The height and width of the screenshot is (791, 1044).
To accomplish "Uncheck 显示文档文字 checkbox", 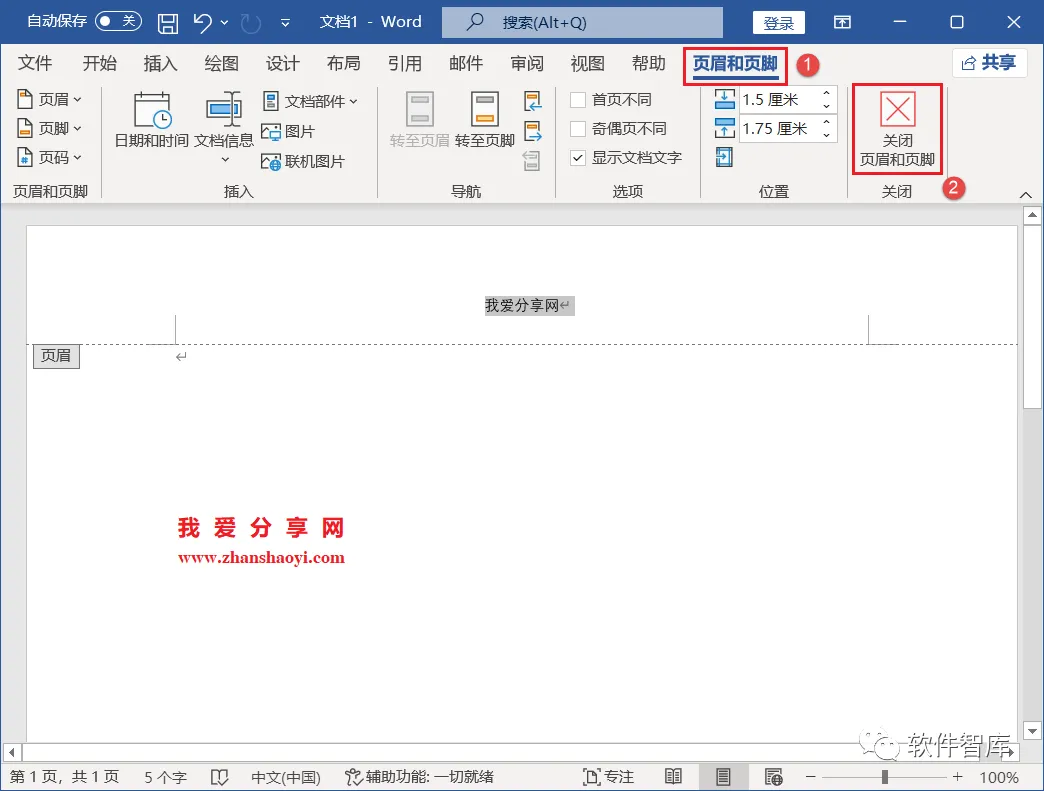I will [x=578, y=158].
